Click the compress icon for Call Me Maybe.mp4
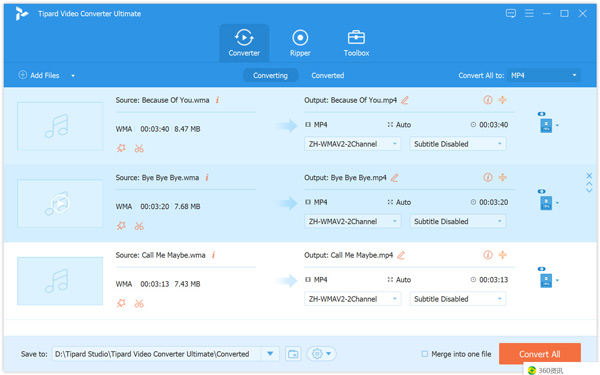 click(x=502, y=255)
